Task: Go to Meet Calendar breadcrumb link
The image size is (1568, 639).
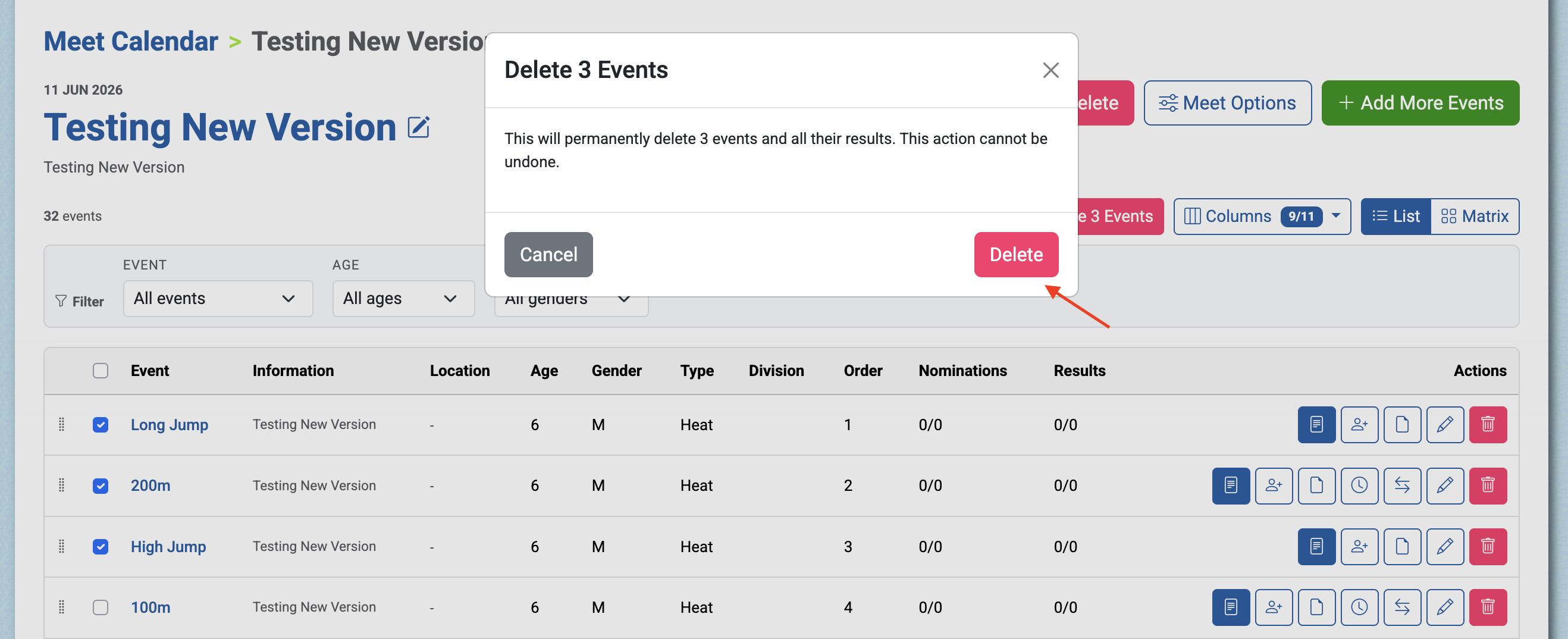Action: 130,42
